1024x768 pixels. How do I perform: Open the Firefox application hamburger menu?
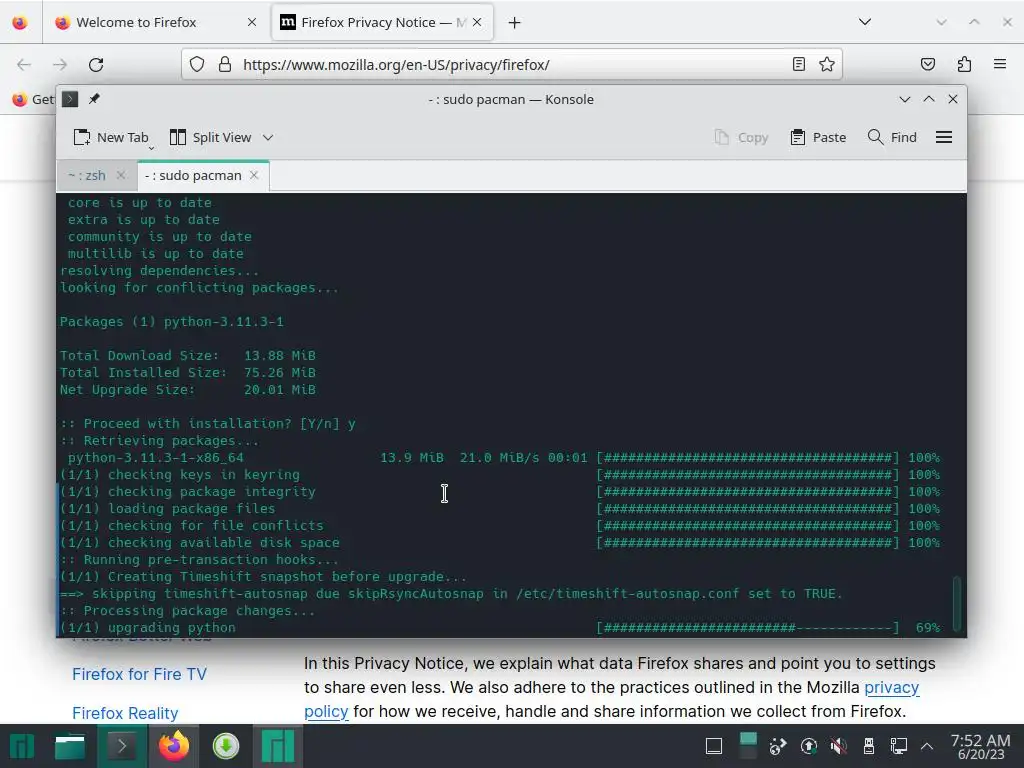(1000, 64)
